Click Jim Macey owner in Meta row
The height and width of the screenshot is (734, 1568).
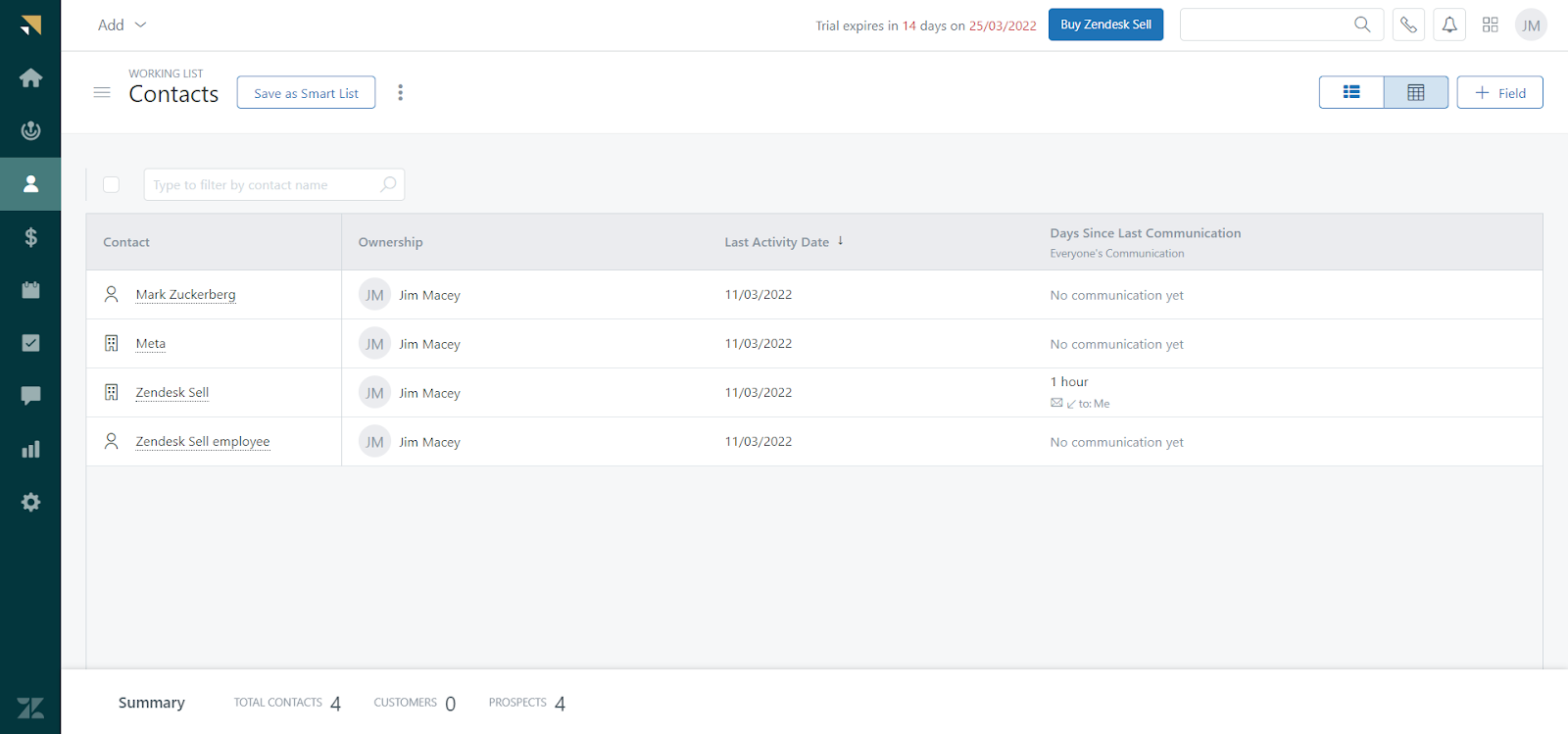(429, 344)
